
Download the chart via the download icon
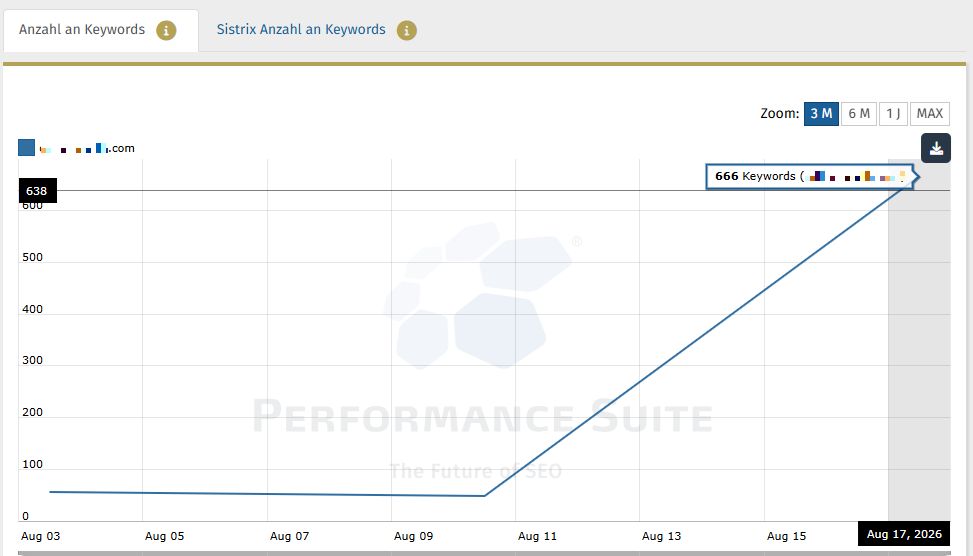pyautogui.click(x=936, y=148)
